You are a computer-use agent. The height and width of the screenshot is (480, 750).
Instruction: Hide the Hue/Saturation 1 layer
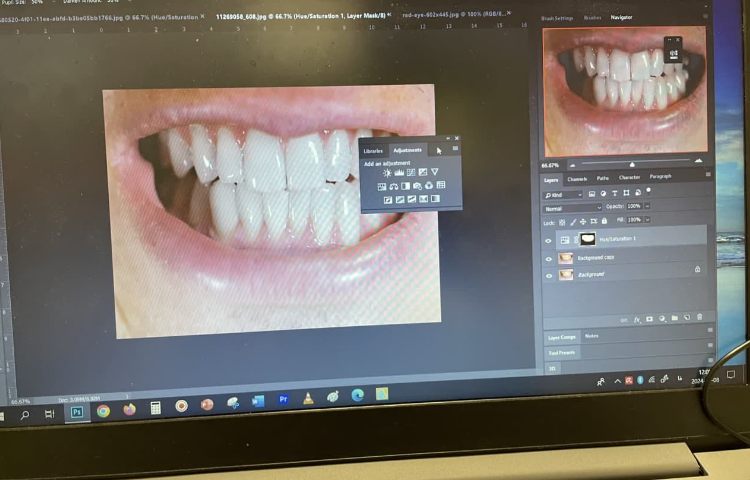pos(548,240)
